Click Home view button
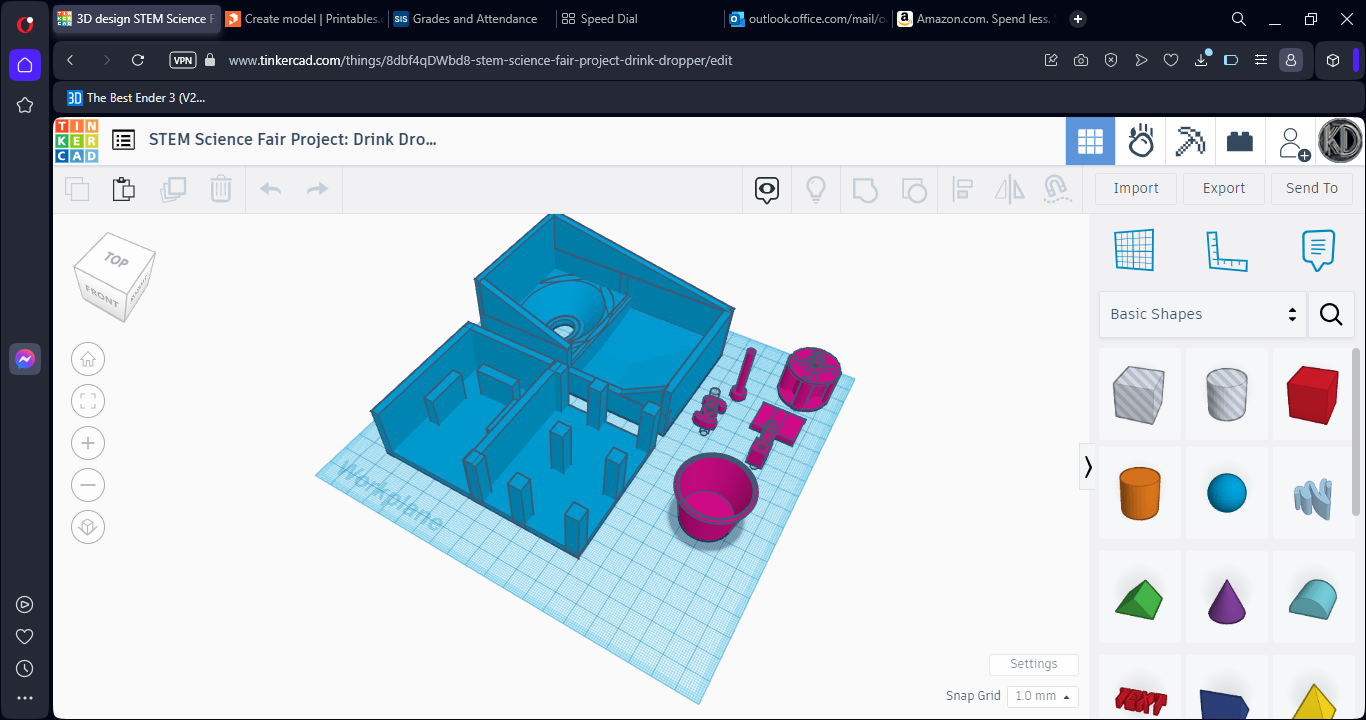This screenshot has width=1366, height=720. click(x=88, y=359)
